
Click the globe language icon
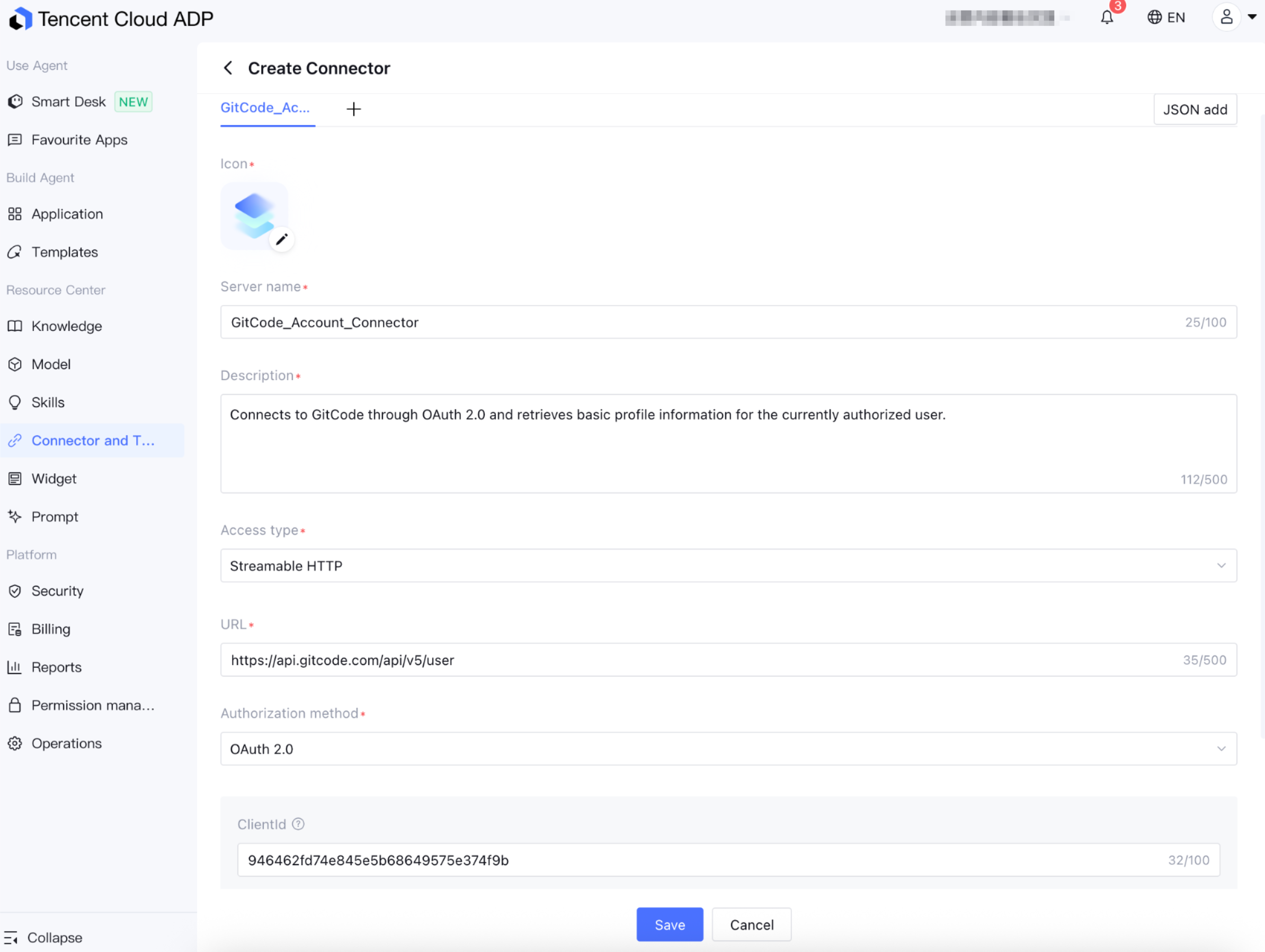[x=1155, y=17]
